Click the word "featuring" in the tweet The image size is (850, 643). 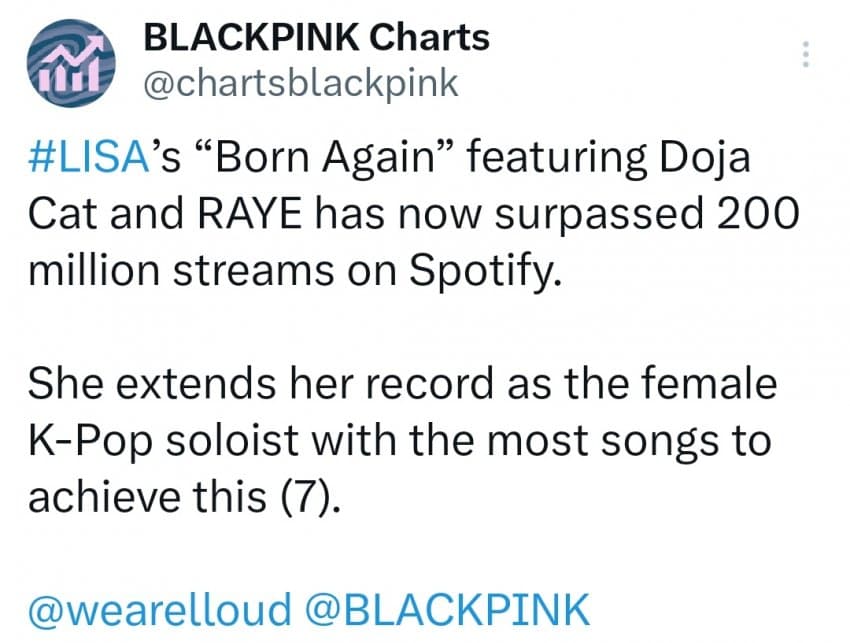click(x=556, y=158)
